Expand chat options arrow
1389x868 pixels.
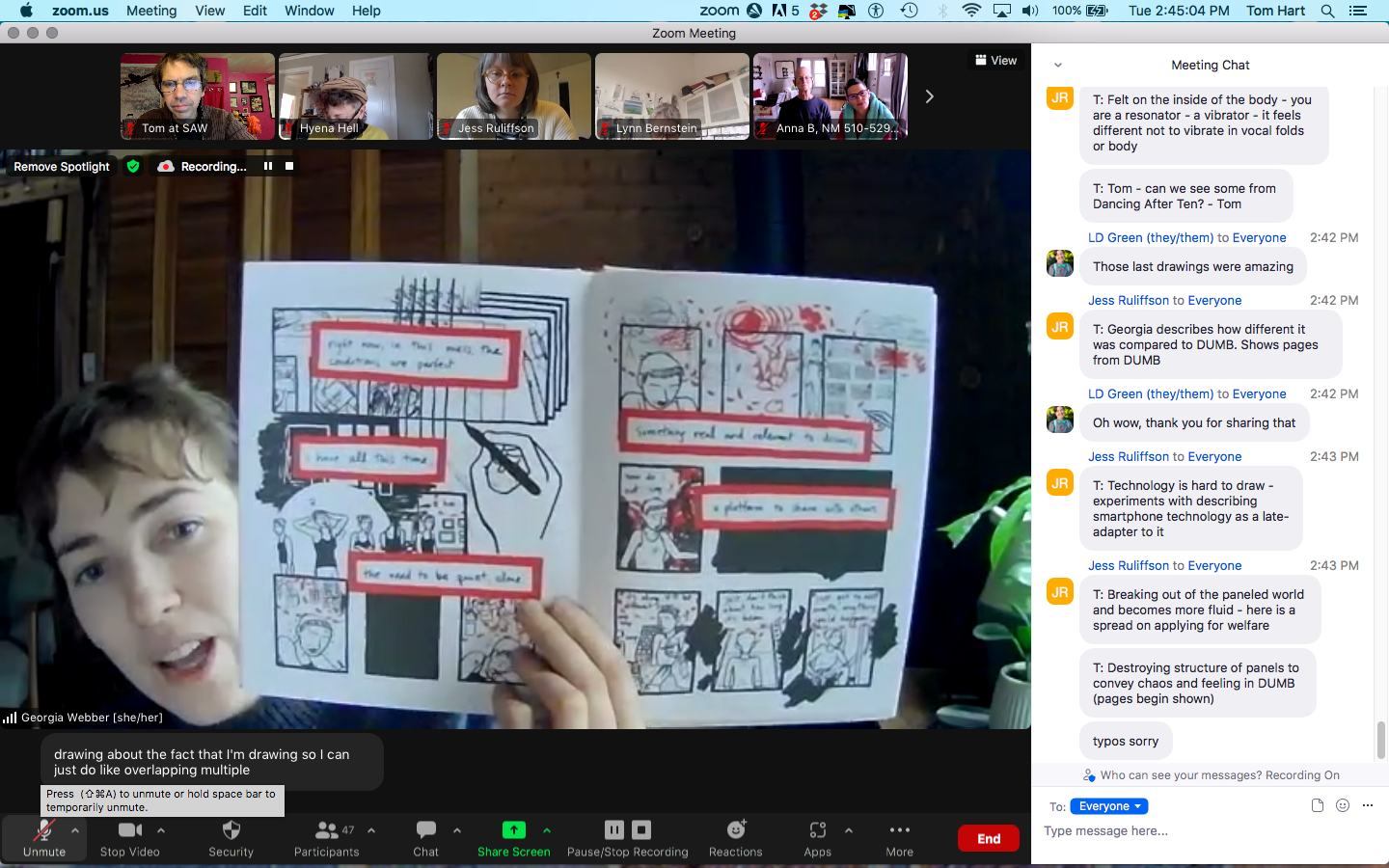pos(457,830)
